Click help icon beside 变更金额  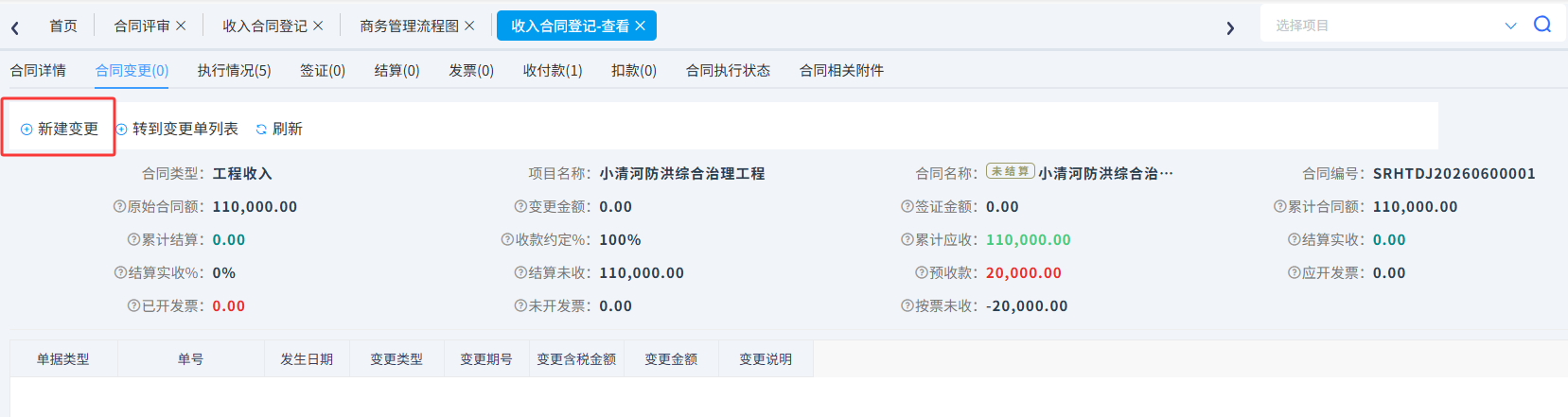[x=520, y=206]
